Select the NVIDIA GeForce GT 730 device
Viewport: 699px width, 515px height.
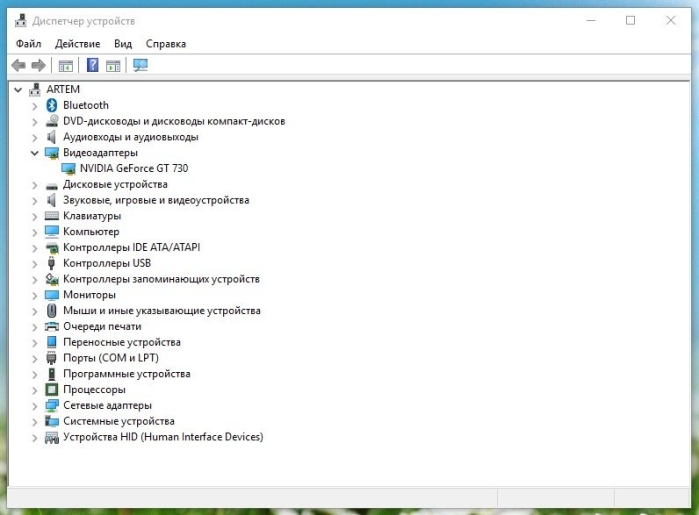[x=134, y=169]
